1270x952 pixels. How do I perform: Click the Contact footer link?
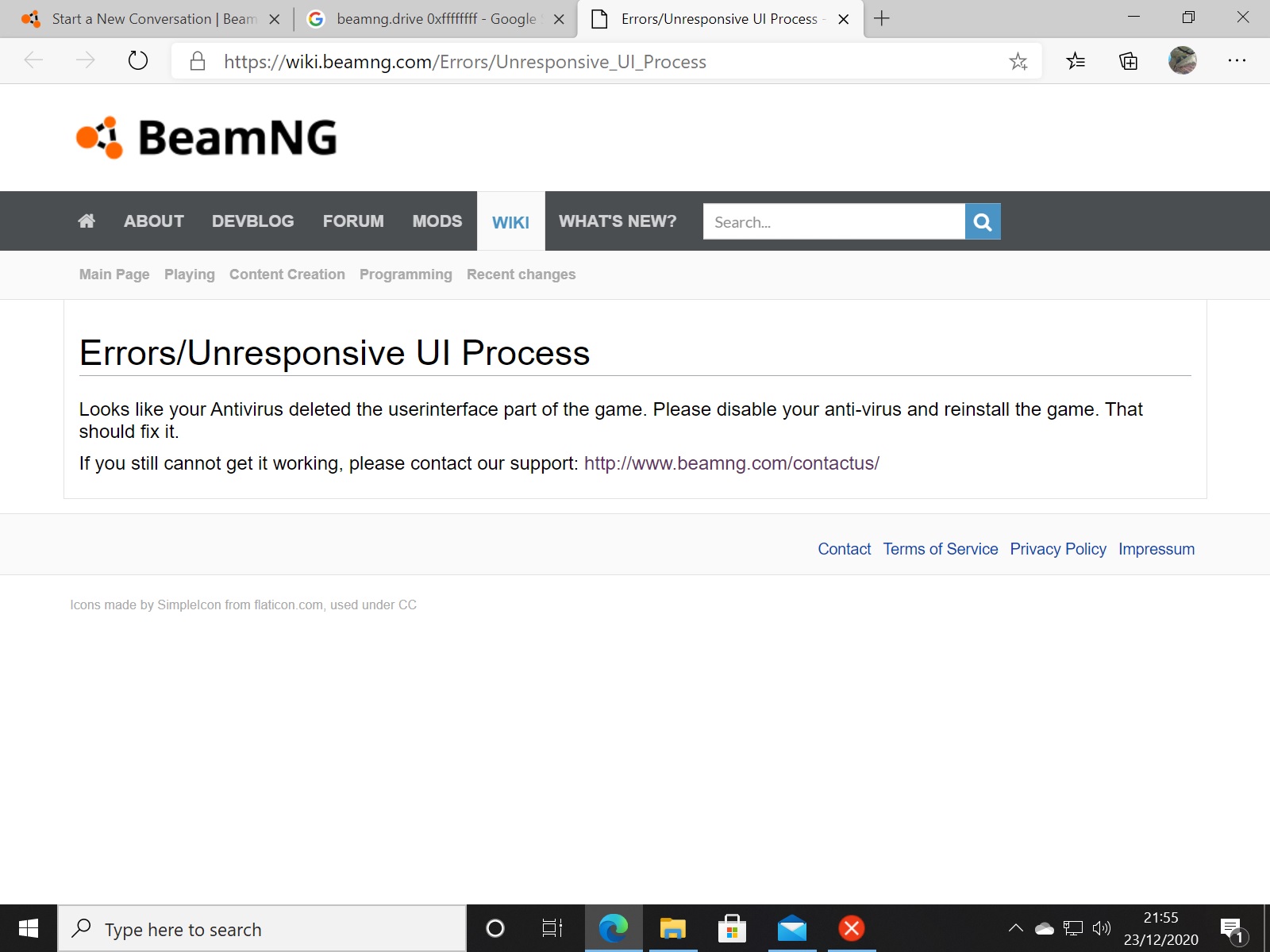(x=845, y=549)
